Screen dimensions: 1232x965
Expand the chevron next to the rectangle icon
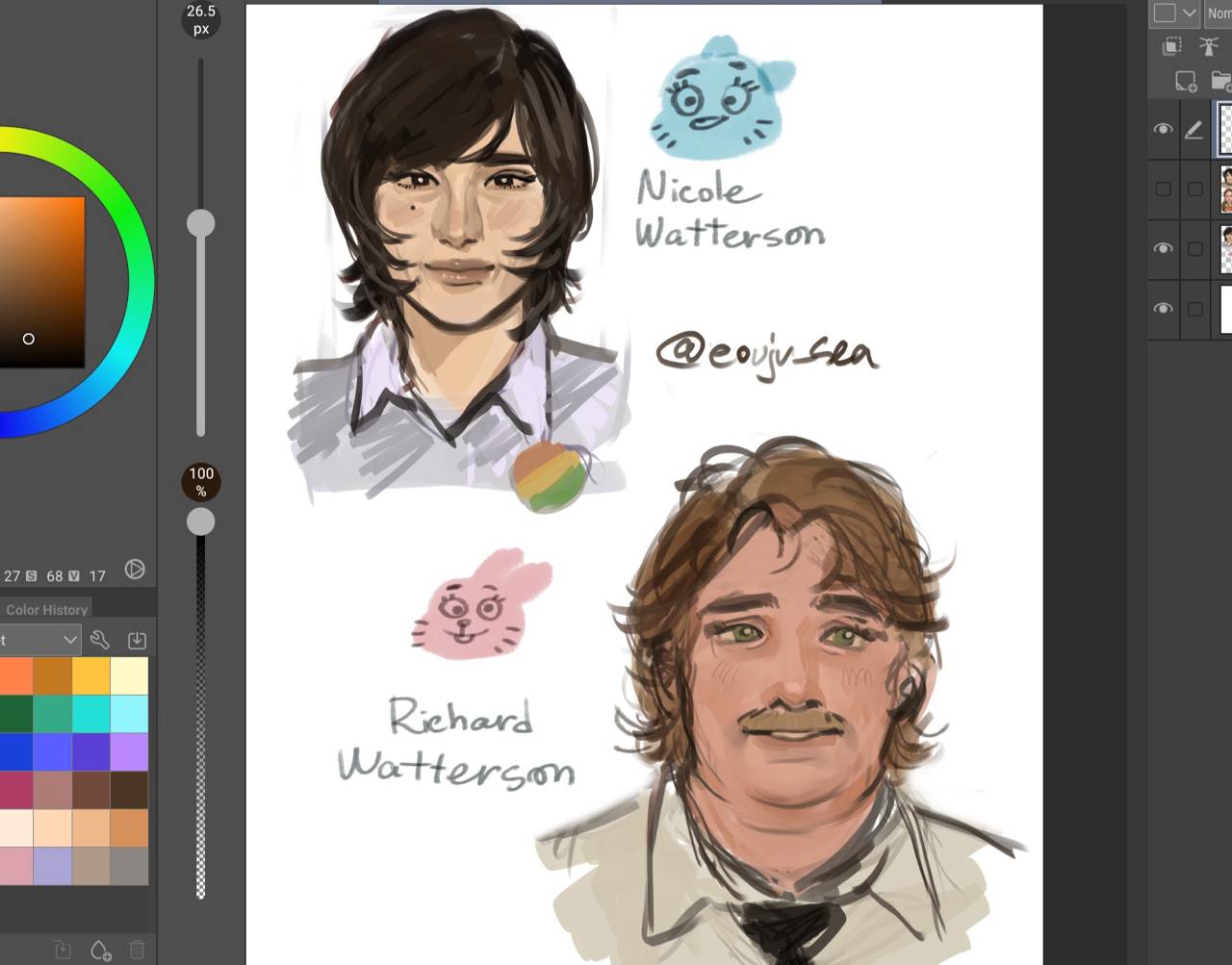1190,13
